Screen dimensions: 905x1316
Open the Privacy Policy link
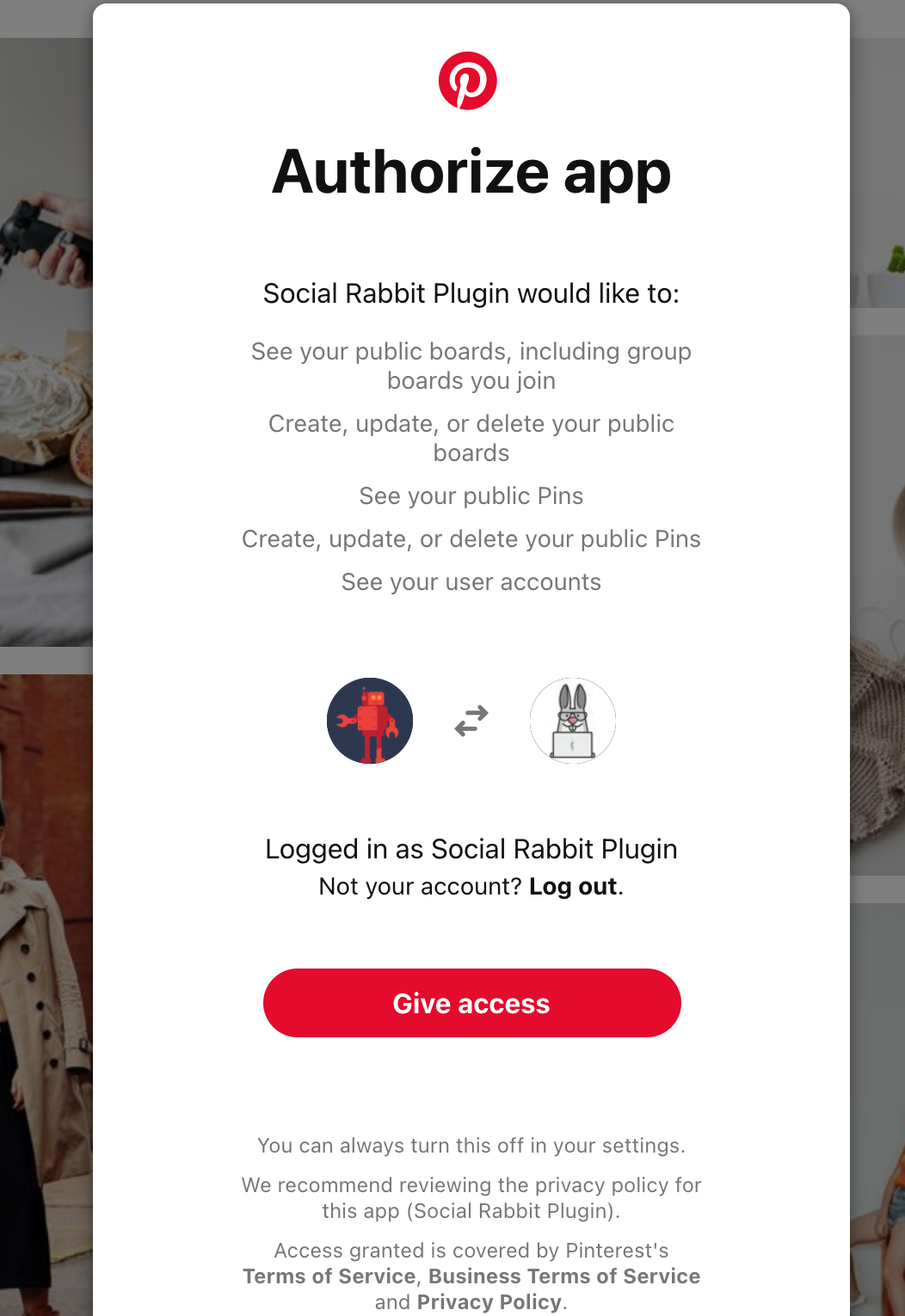489,1301
